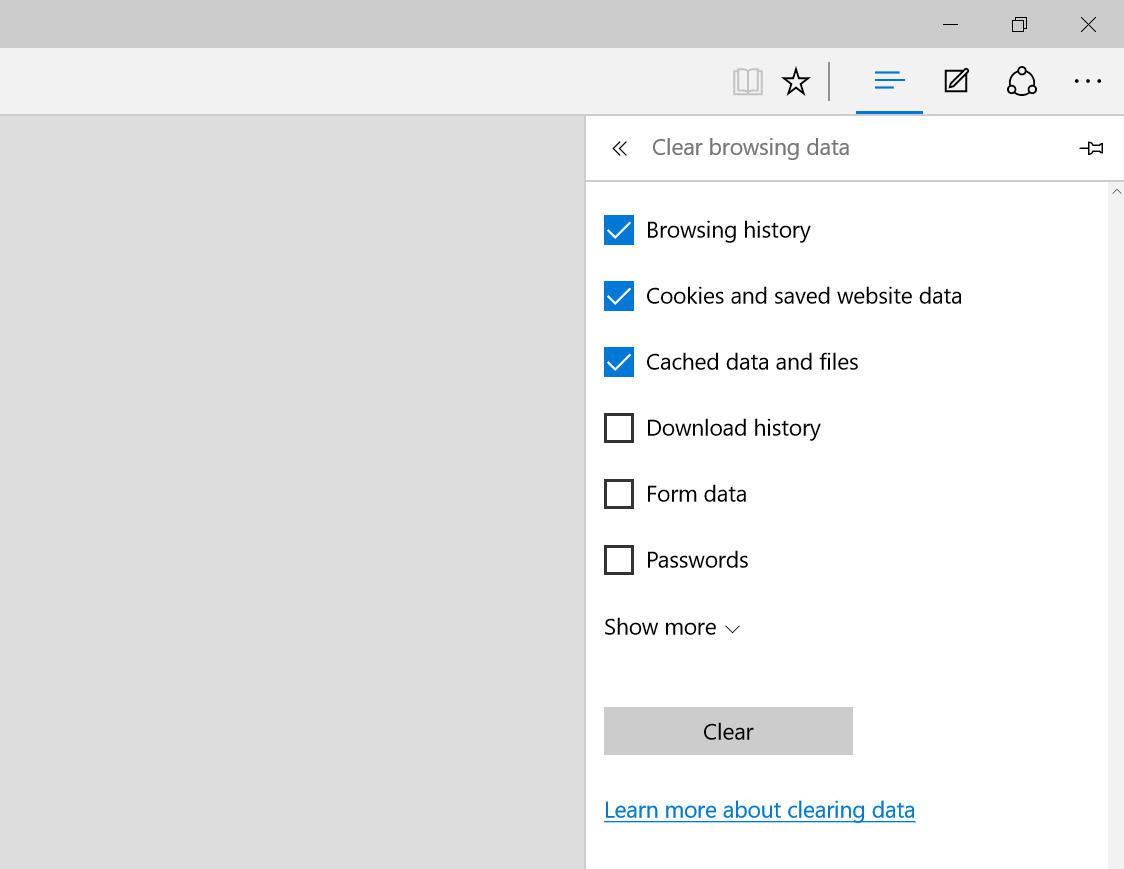The height and width of the screenshot is (869, 1124).
Task: Open the Reading view book icon
Action: pos(747,82)
